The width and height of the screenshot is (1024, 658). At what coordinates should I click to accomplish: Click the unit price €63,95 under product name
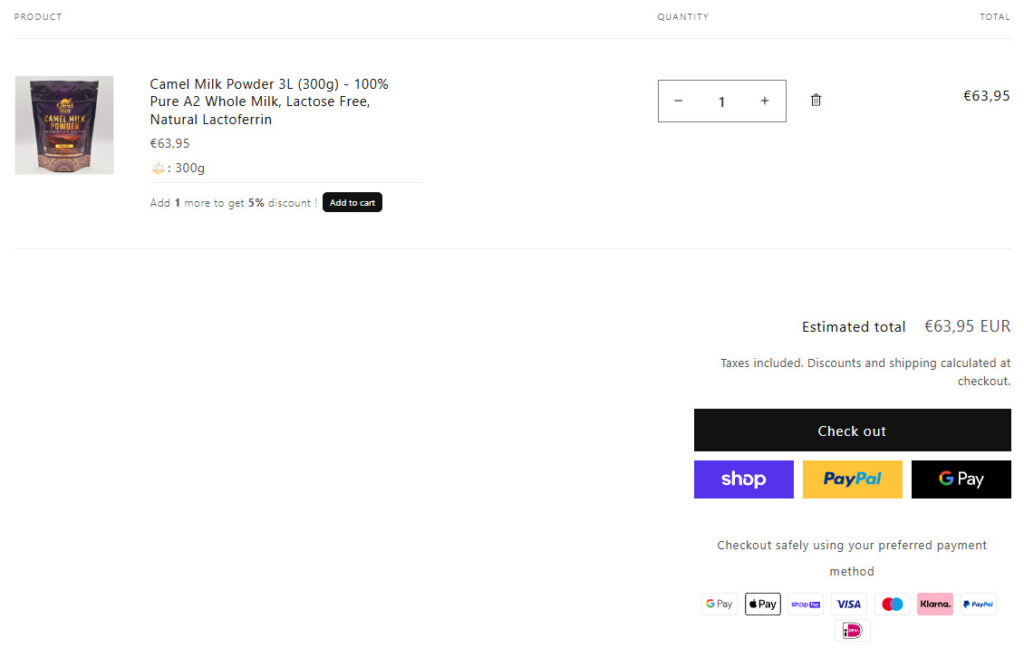[170, 143]
